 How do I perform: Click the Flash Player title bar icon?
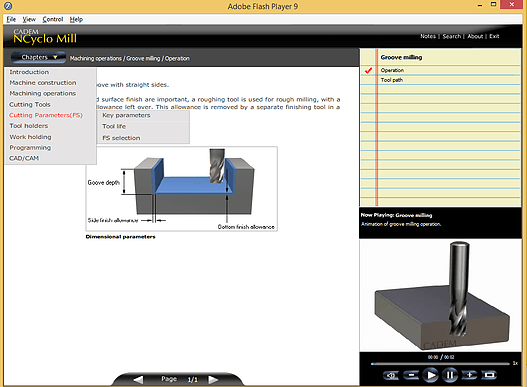8,6
